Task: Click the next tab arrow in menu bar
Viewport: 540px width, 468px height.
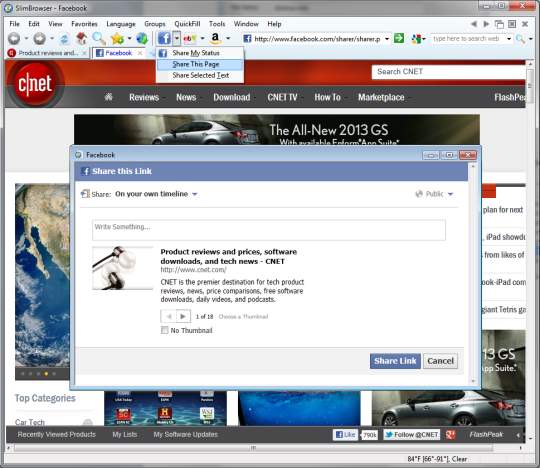Action: 486,24
